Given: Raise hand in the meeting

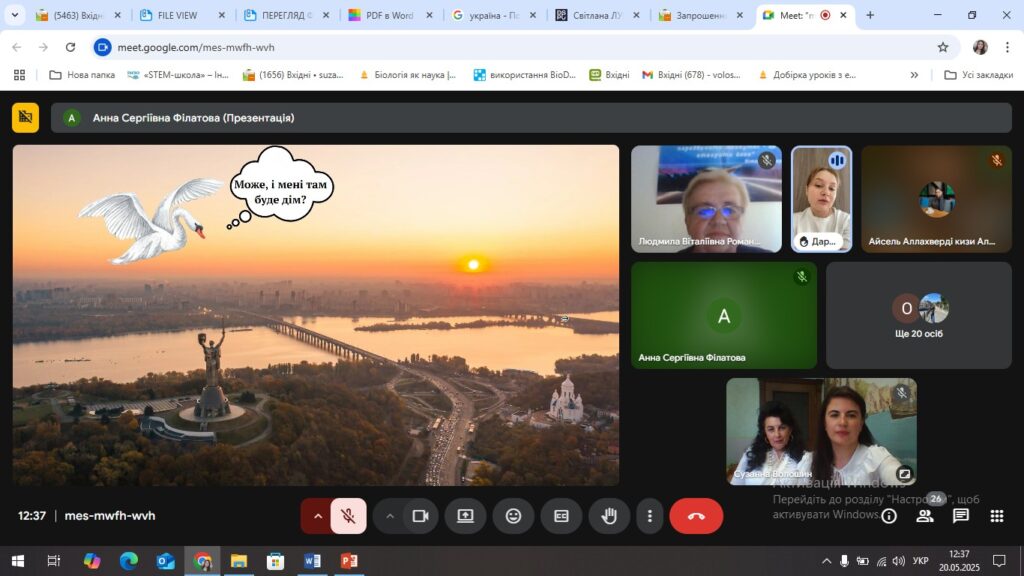Looking at the screenshot, I should pyautogui.click(x=609, y=516).
